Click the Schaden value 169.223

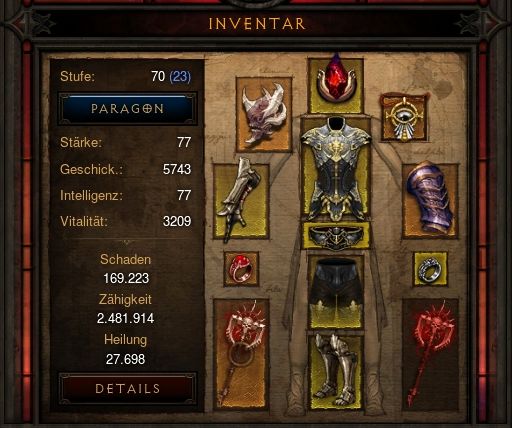126,278
